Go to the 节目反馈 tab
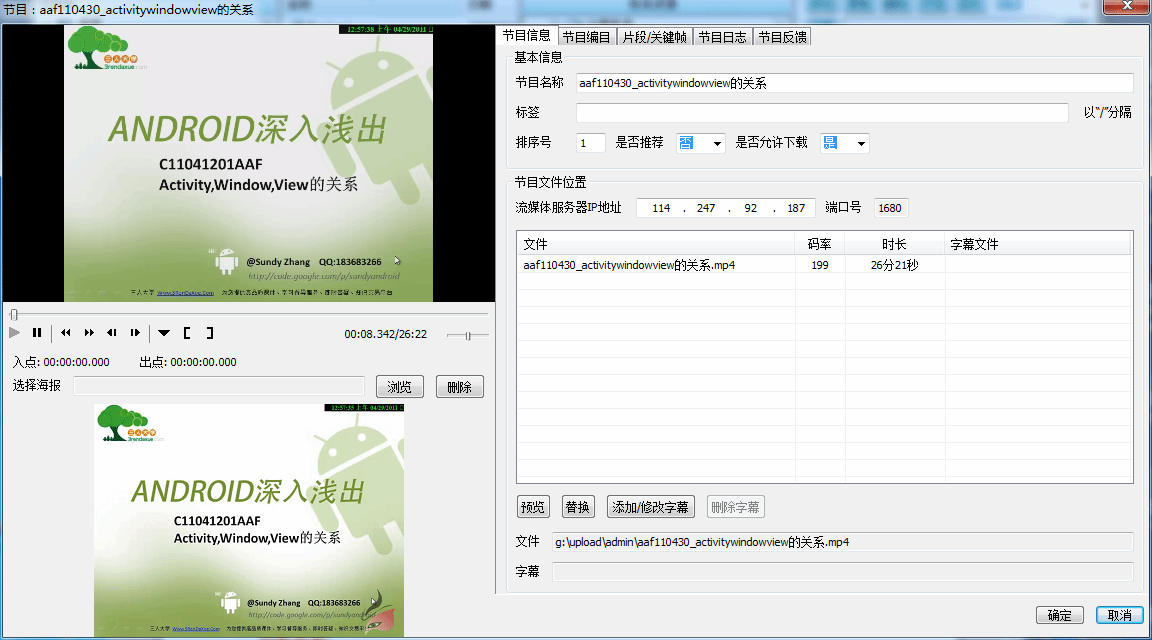The width and height of the screenshot is (1152, 640). [782, 37]
